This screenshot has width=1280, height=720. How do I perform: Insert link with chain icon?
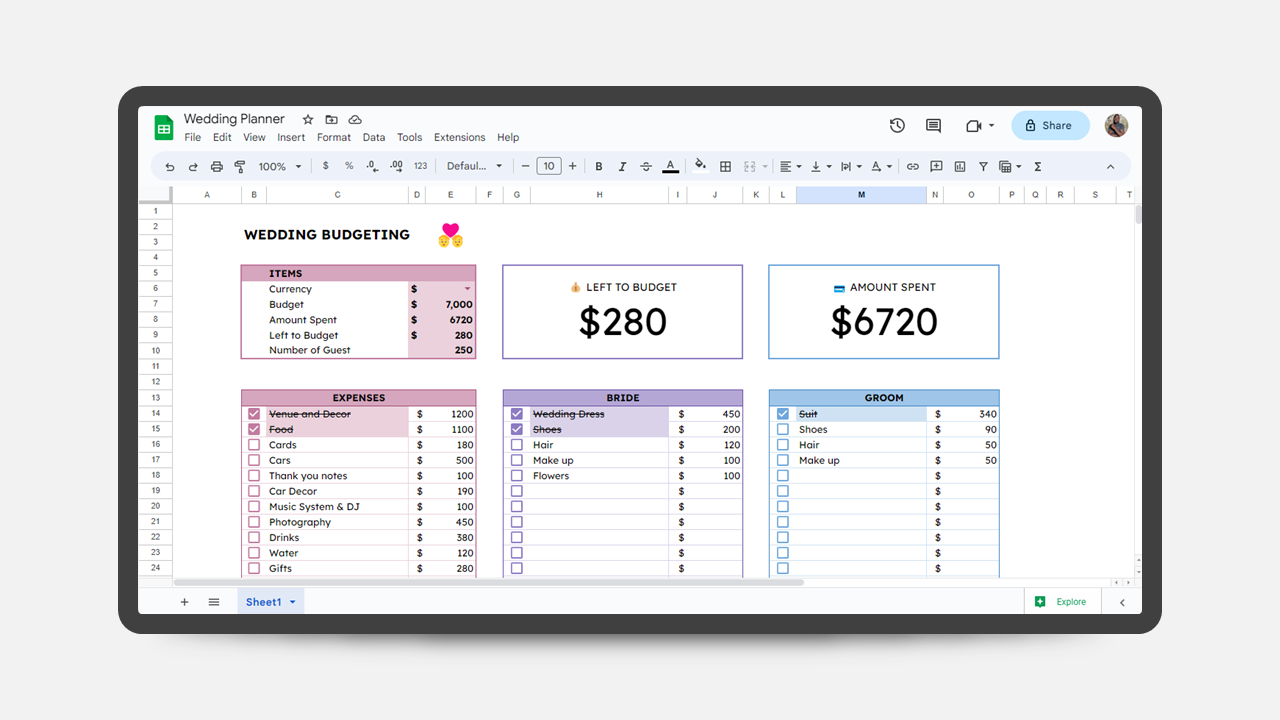coord(912,167)
